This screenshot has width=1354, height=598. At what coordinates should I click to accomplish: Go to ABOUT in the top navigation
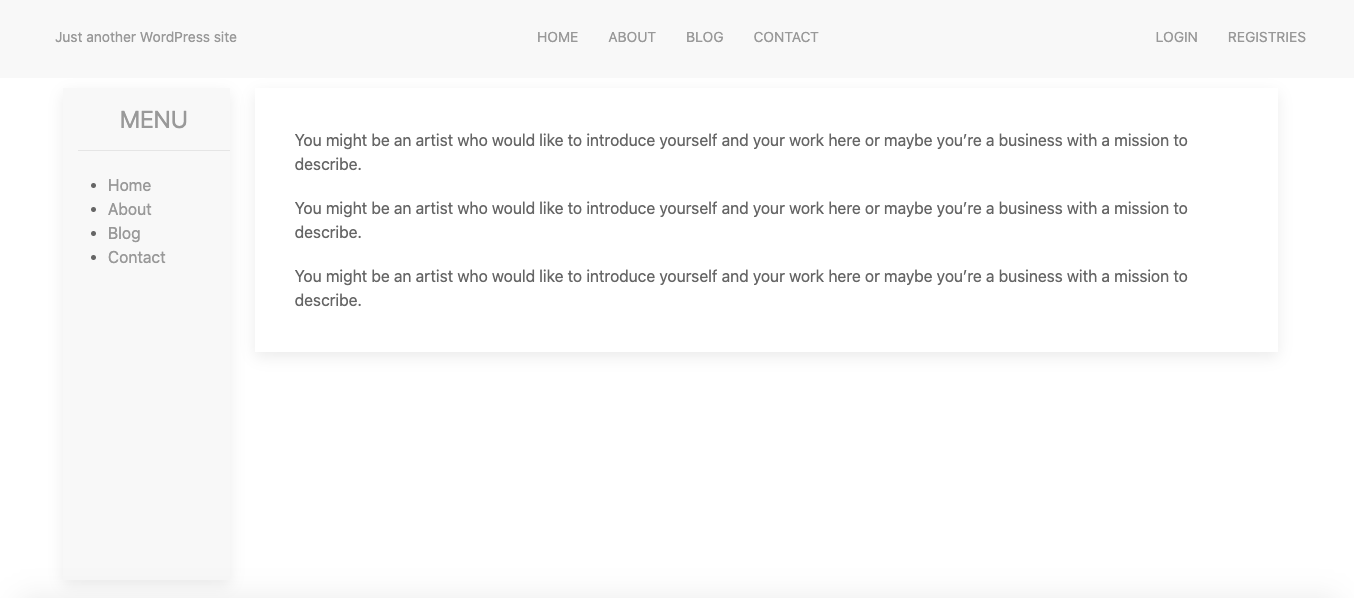pyautogui.click(x=632, y=37)
